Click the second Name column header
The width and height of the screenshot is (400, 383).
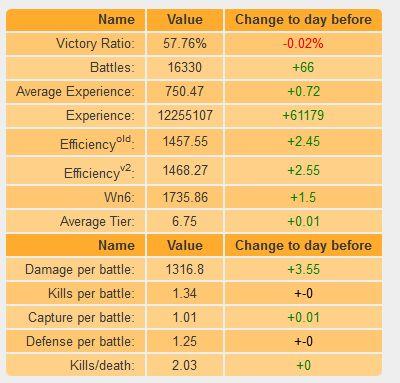point(116,246)
